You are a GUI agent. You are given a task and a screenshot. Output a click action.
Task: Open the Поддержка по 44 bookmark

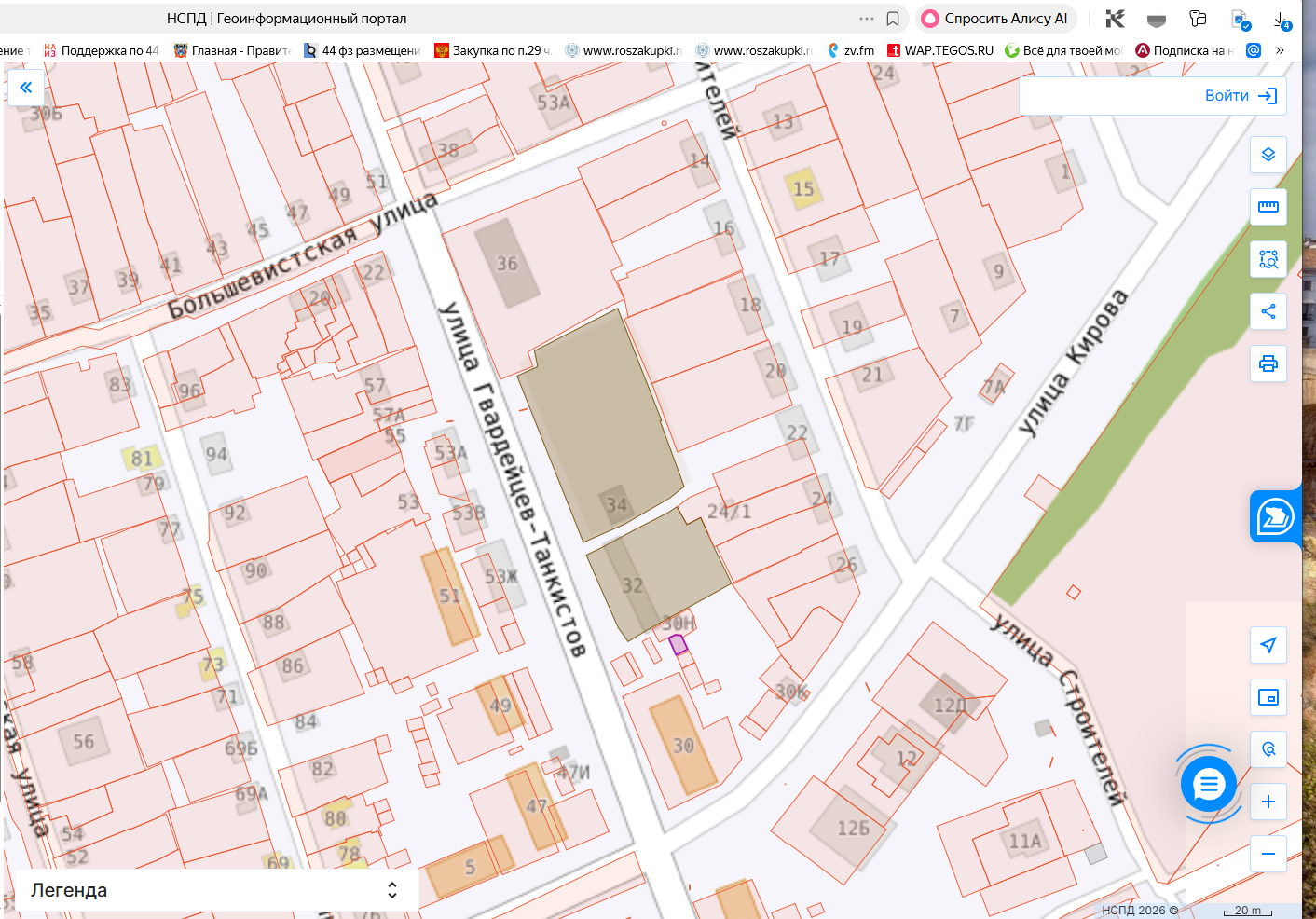point(101,50)
